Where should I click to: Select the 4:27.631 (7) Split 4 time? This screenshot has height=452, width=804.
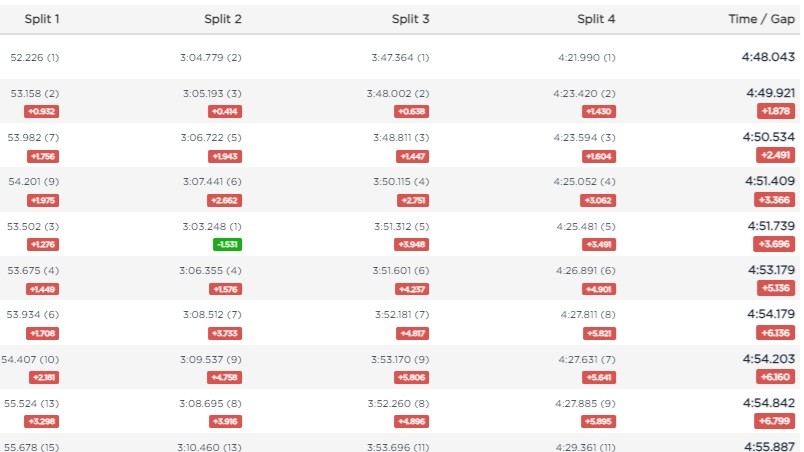click(x=587, y=359)
